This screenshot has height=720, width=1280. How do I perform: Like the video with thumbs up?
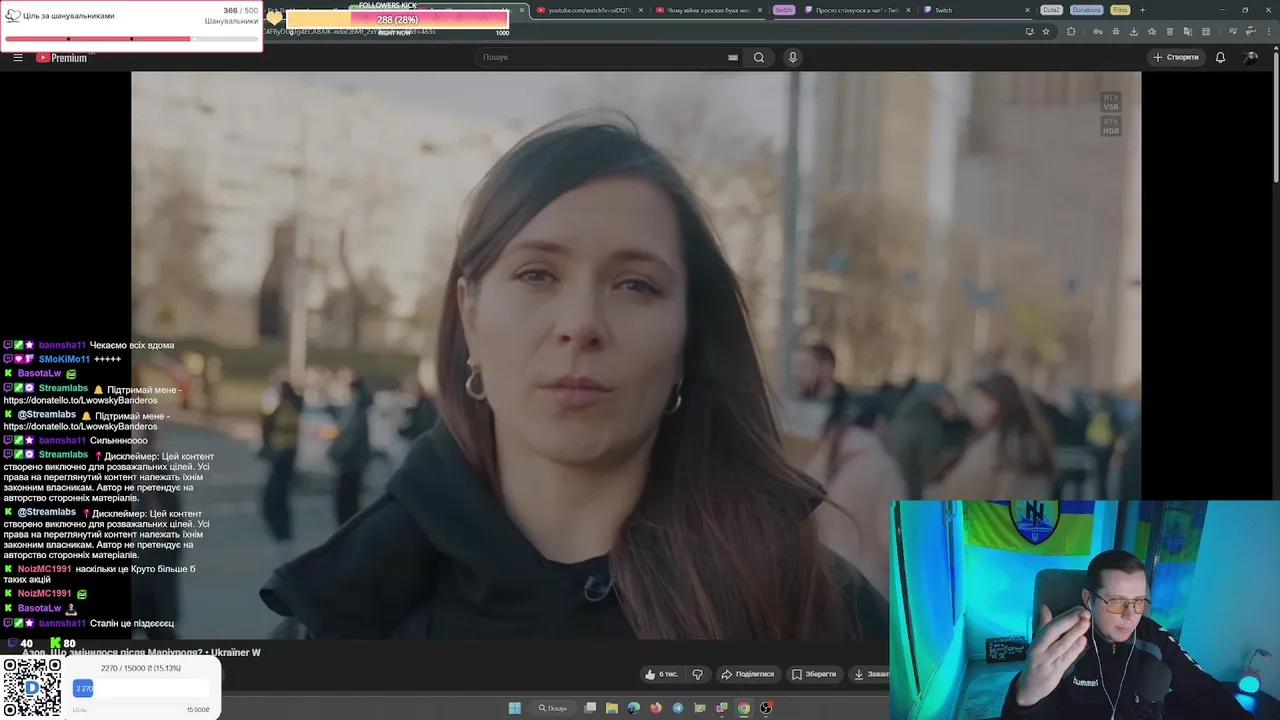[660, 674]
